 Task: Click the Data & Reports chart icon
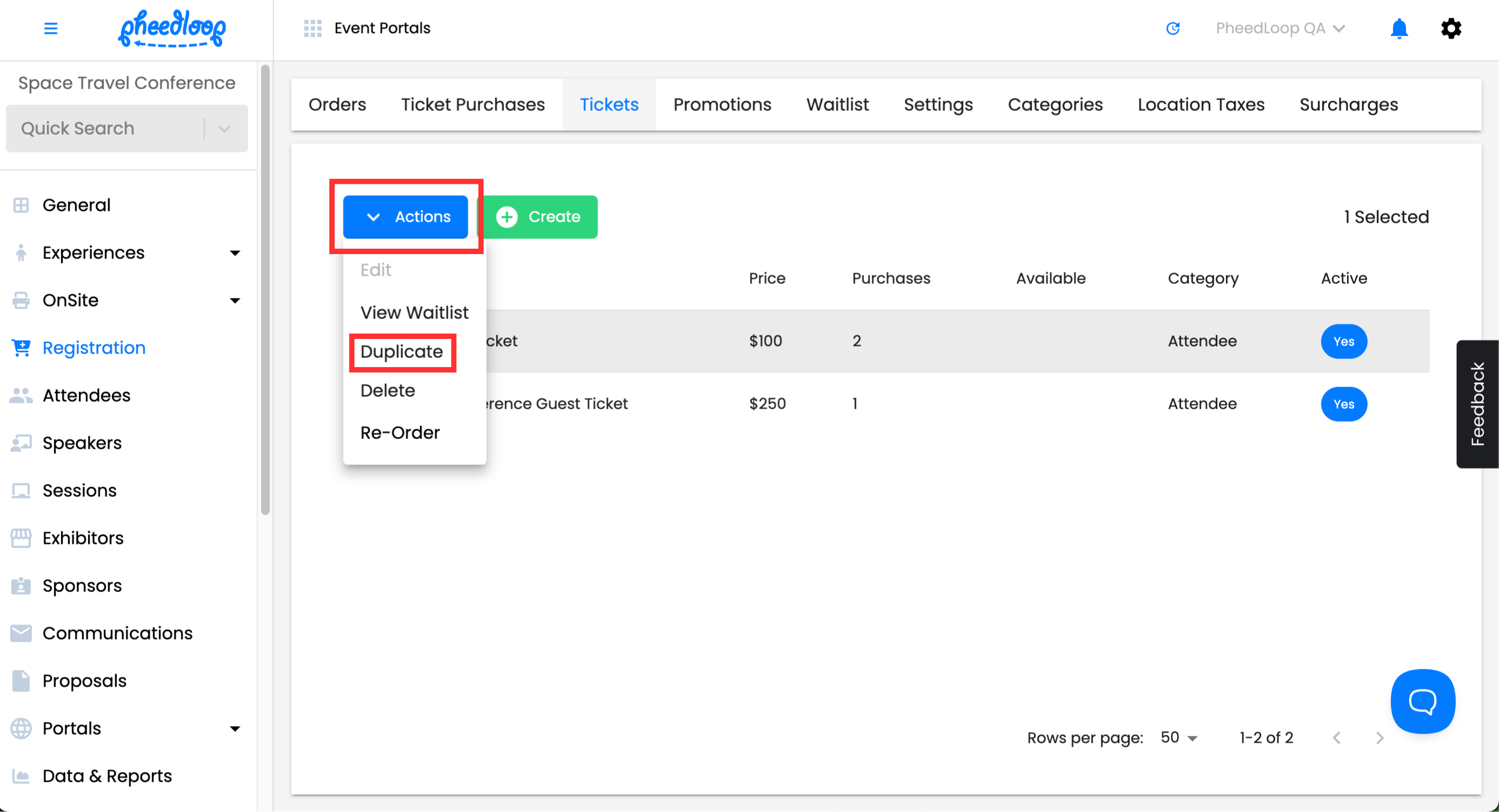click(21, 776)
